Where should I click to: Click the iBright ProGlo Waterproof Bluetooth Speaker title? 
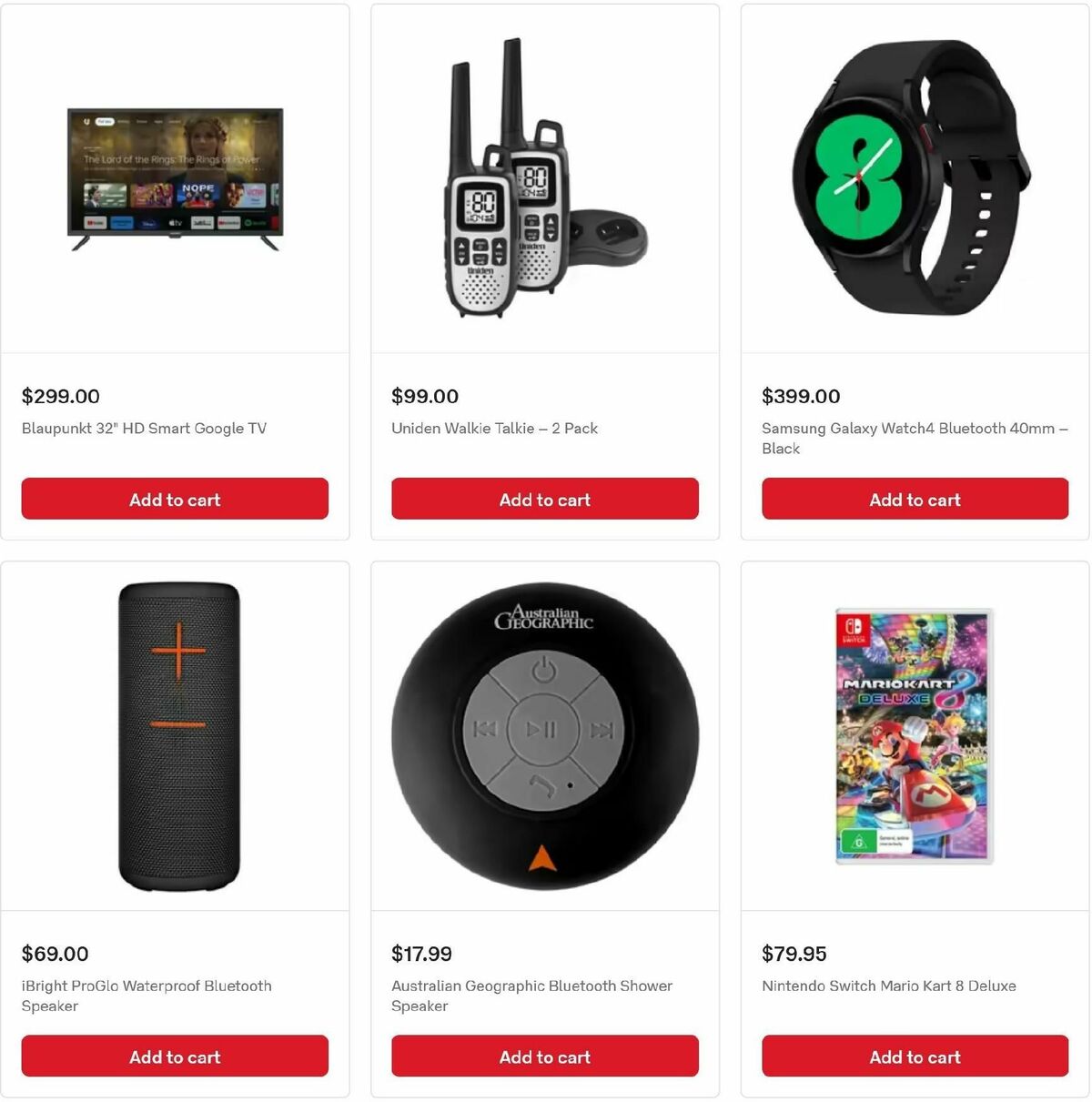click(x=147, y=996)
